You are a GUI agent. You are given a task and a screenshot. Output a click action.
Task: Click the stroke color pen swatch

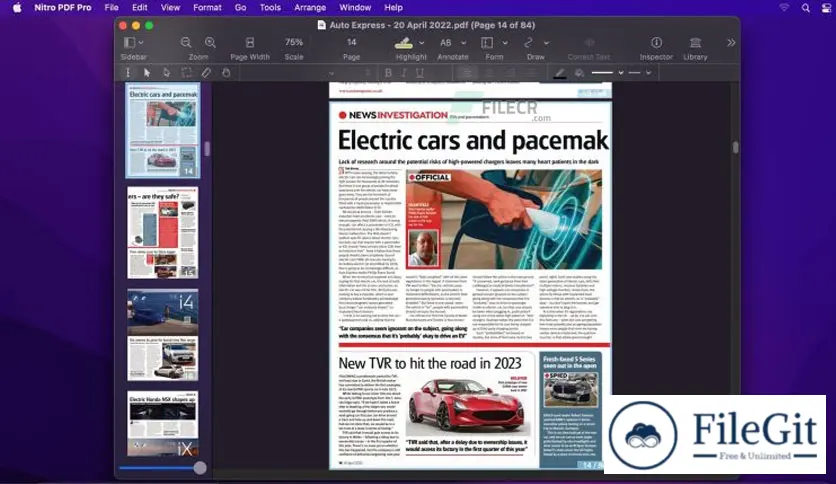tap(559, 73)
